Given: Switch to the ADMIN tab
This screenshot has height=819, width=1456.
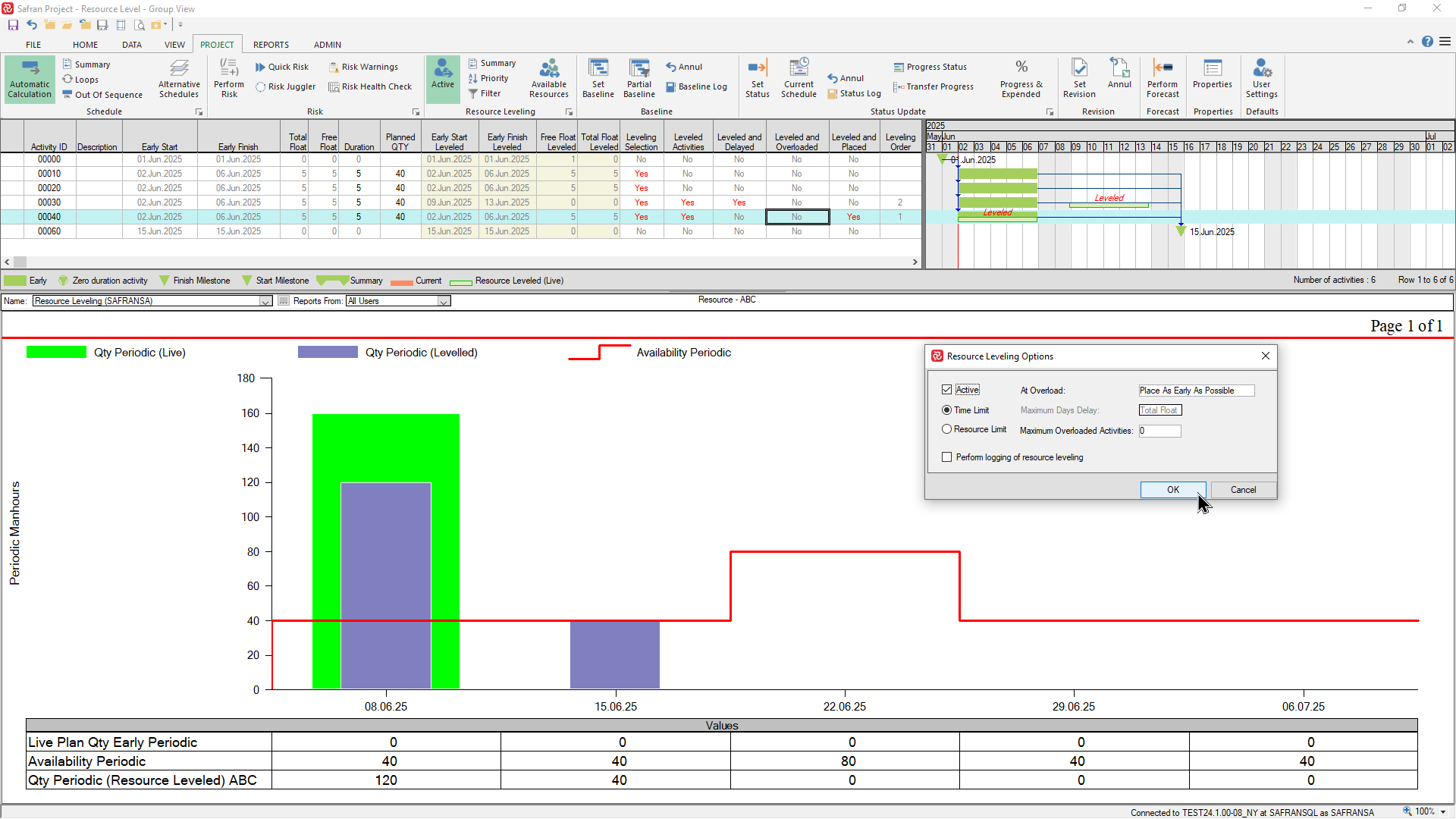Looking at the screenshot, I should [x=328, y=45].
